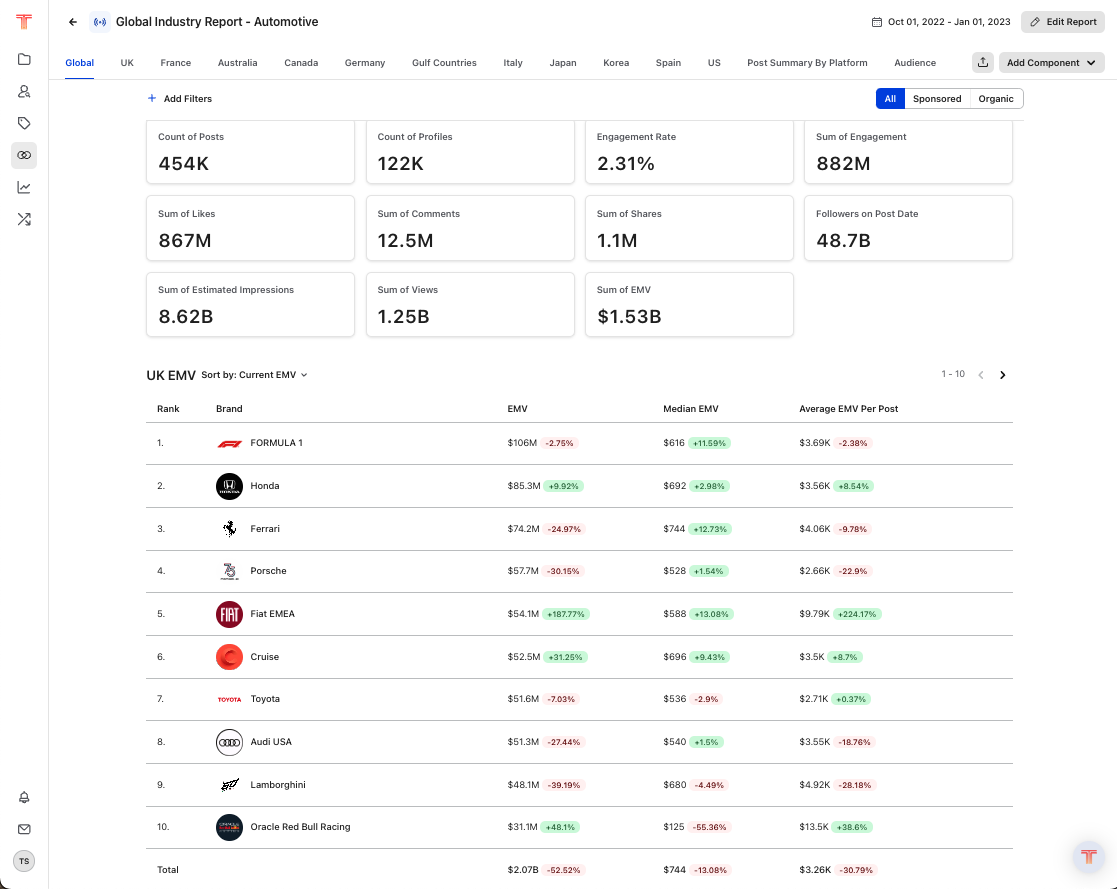
Task: Open the line chart analytics sidebar icon
Action: (x=24, y=187)
